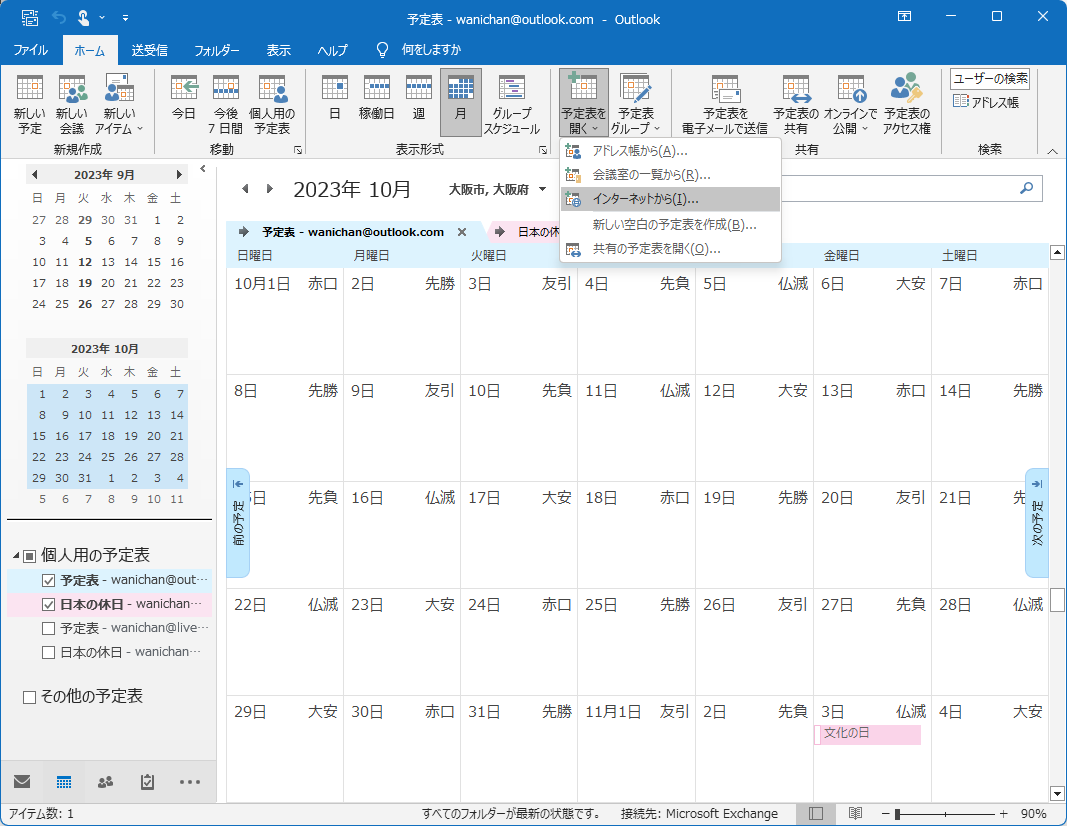Open the Mail icon in navigation bar
Viewport: 1067px width, 826px height.
pyautogui.click(x=22, y=782)
